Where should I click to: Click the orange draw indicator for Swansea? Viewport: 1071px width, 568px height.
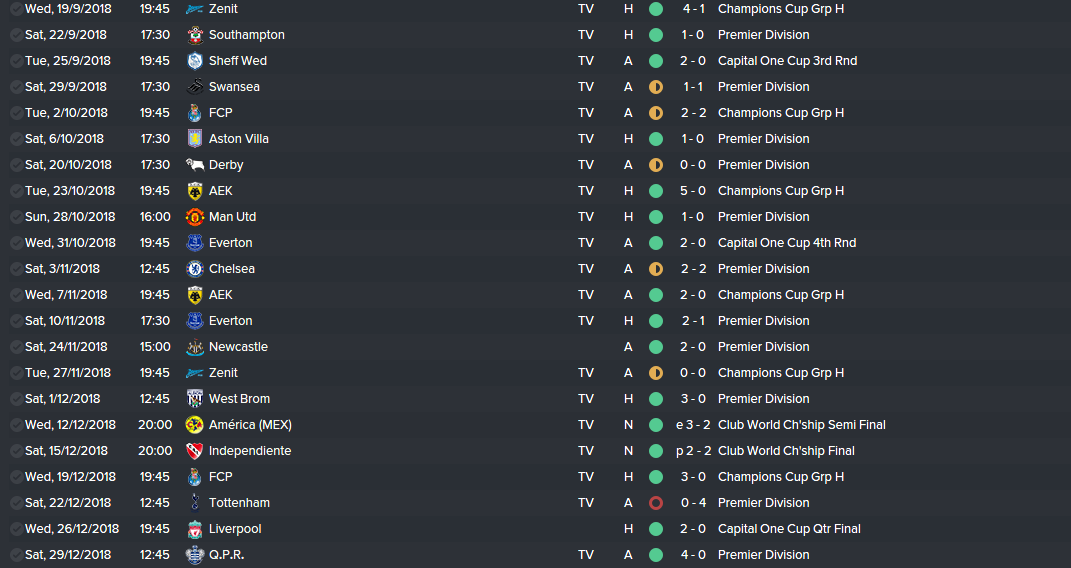pos(656,87)
